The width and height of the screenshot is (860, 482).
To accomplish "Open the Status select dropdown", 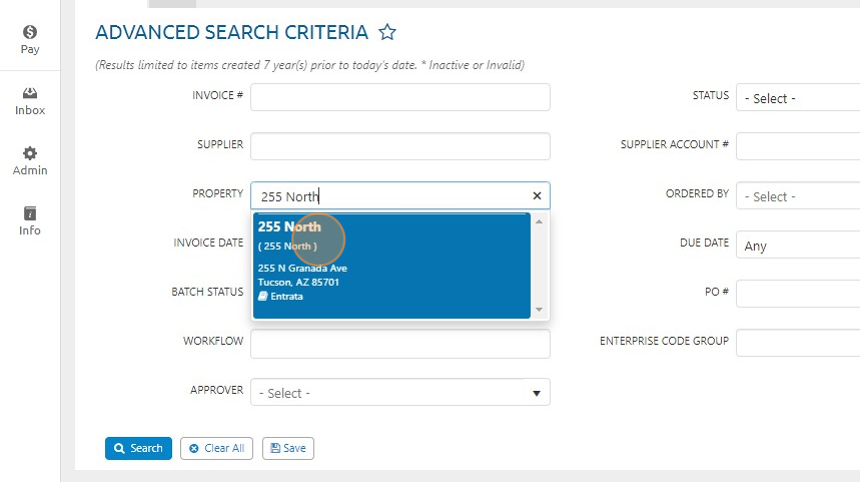I will (x=798, y=98).
